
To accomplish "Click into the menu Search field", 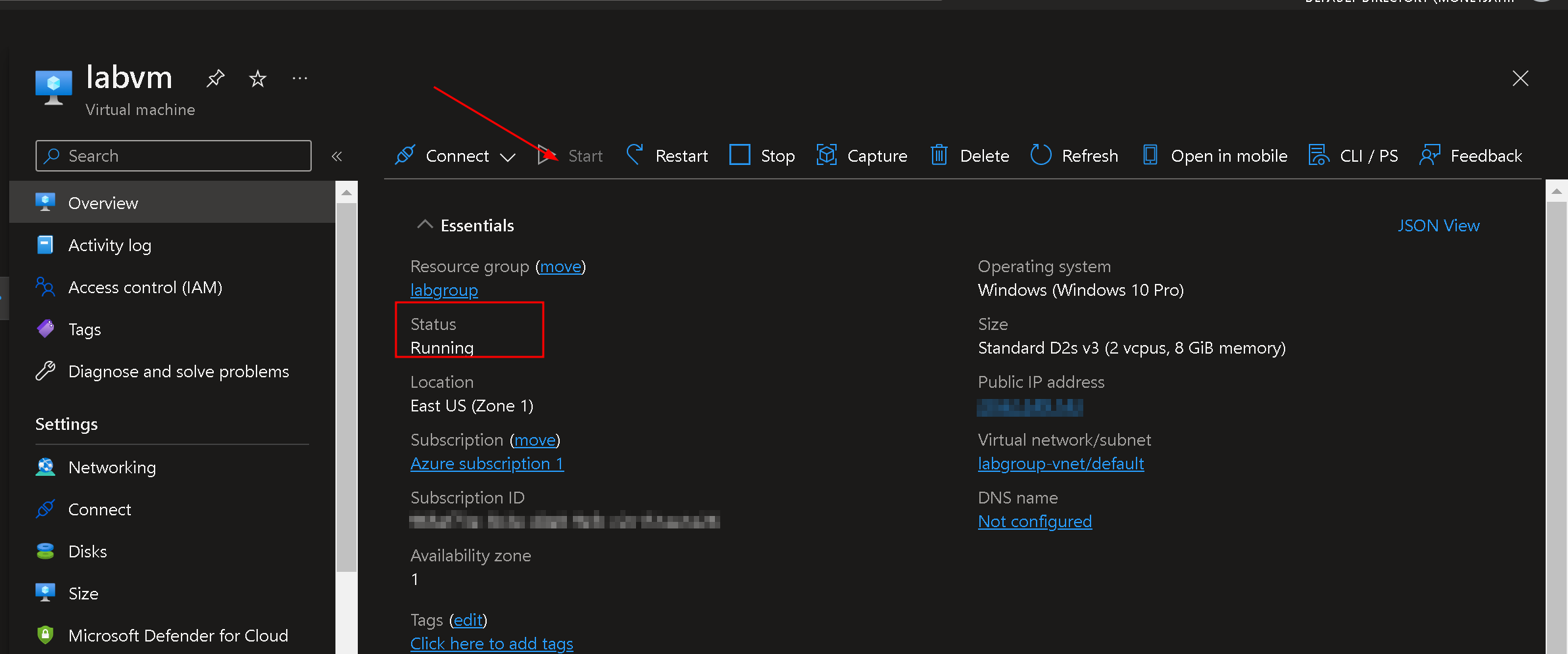I will tap(174, 156).
